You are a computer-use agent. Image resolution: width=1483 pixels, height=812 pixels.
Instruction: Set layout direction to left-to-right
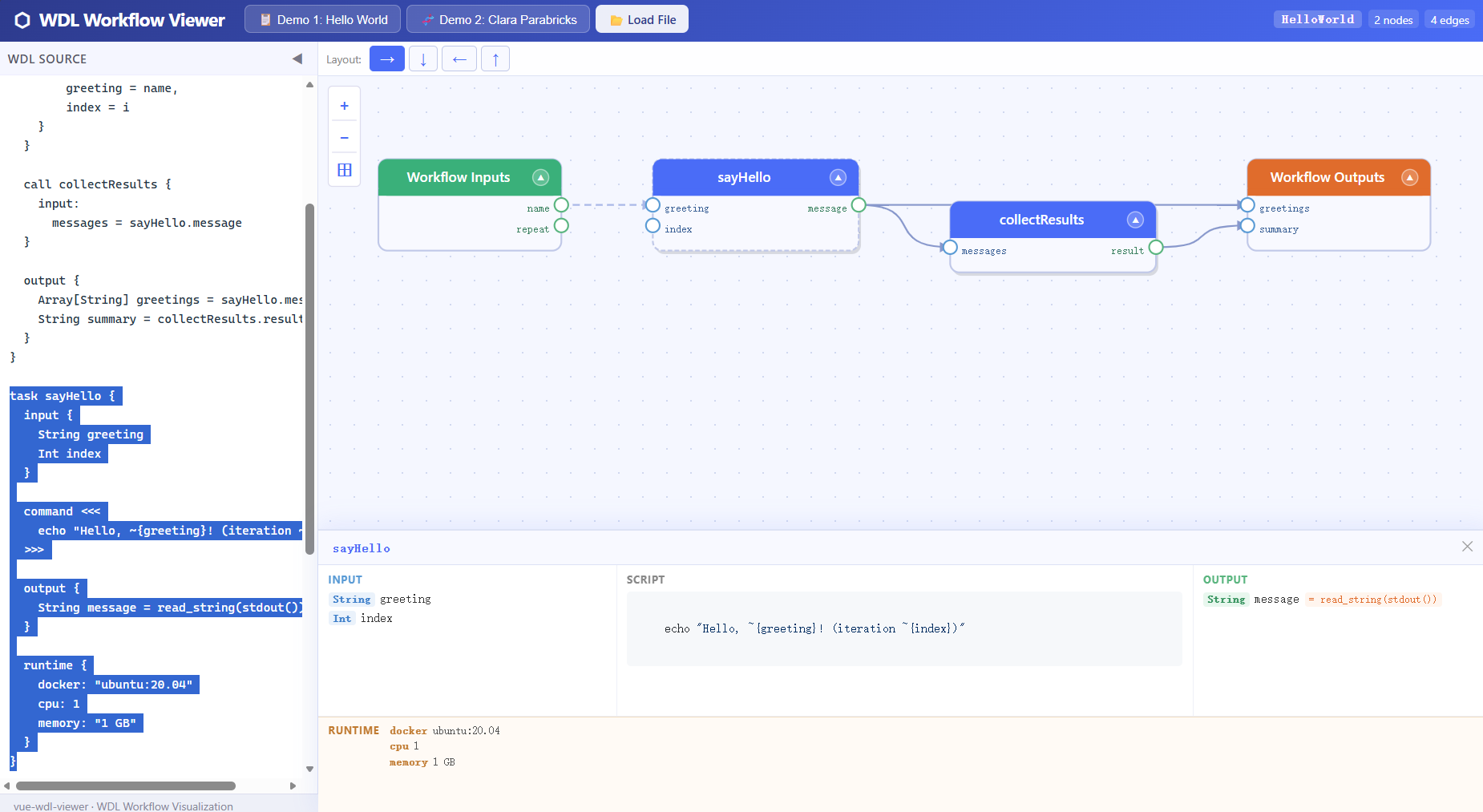click(387, 59)
